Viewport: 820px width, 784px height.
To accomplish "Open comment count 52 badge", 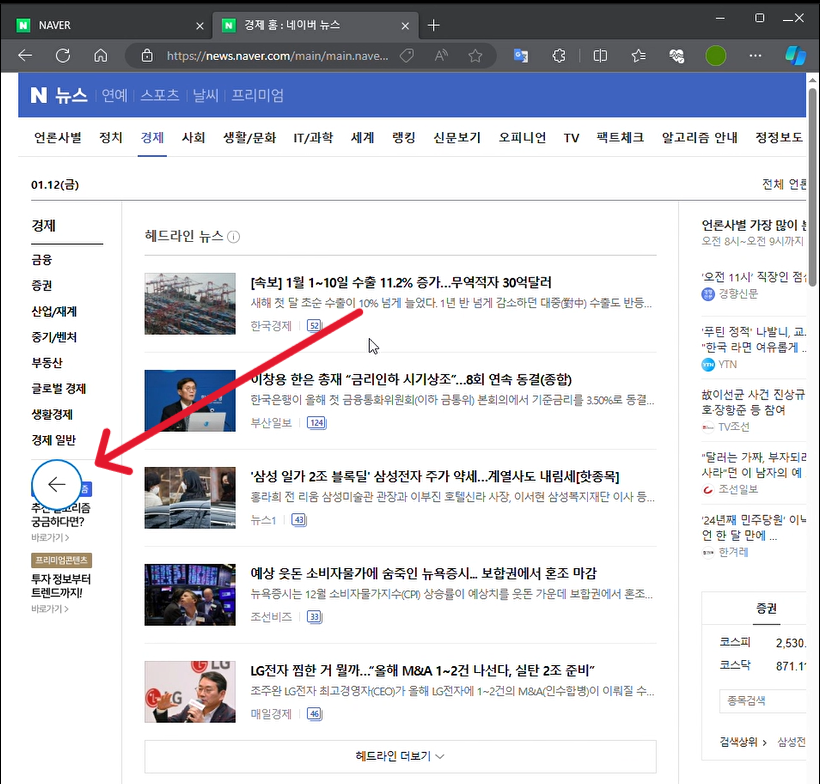I will pos(314,326).
